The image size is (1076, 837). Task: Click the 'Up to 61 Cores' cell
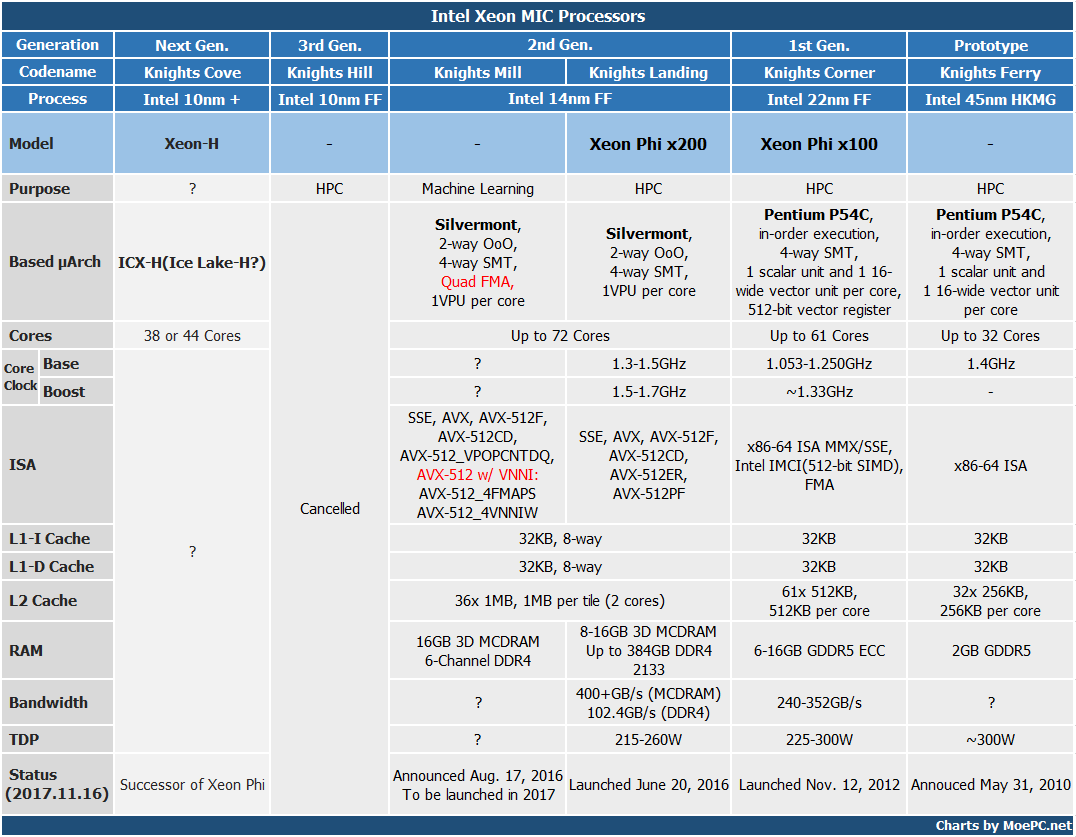pyautogui.click(x=819, y=335)
